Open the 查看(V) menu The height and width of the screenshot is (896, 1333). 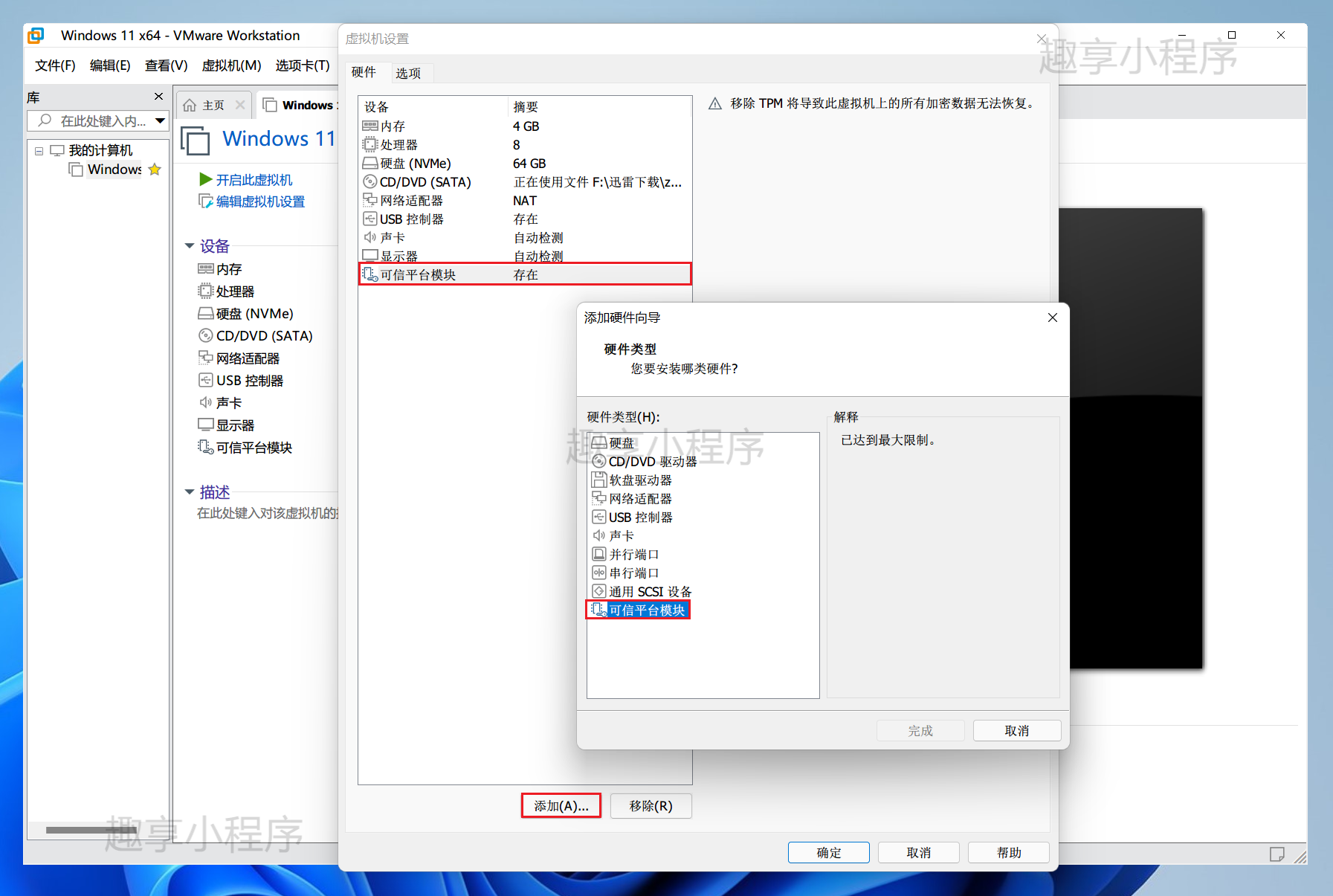[x=166, y=65]
